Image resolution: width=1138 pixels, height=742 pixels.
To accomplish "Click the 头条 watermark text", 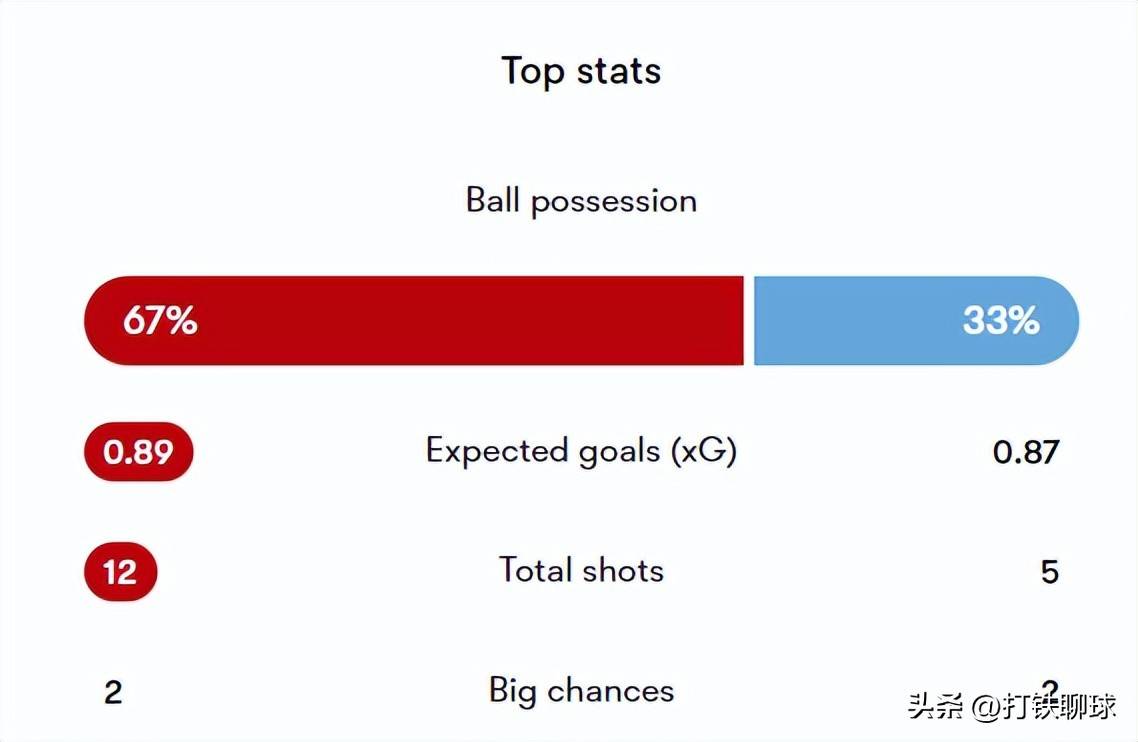I will [936, 706].
